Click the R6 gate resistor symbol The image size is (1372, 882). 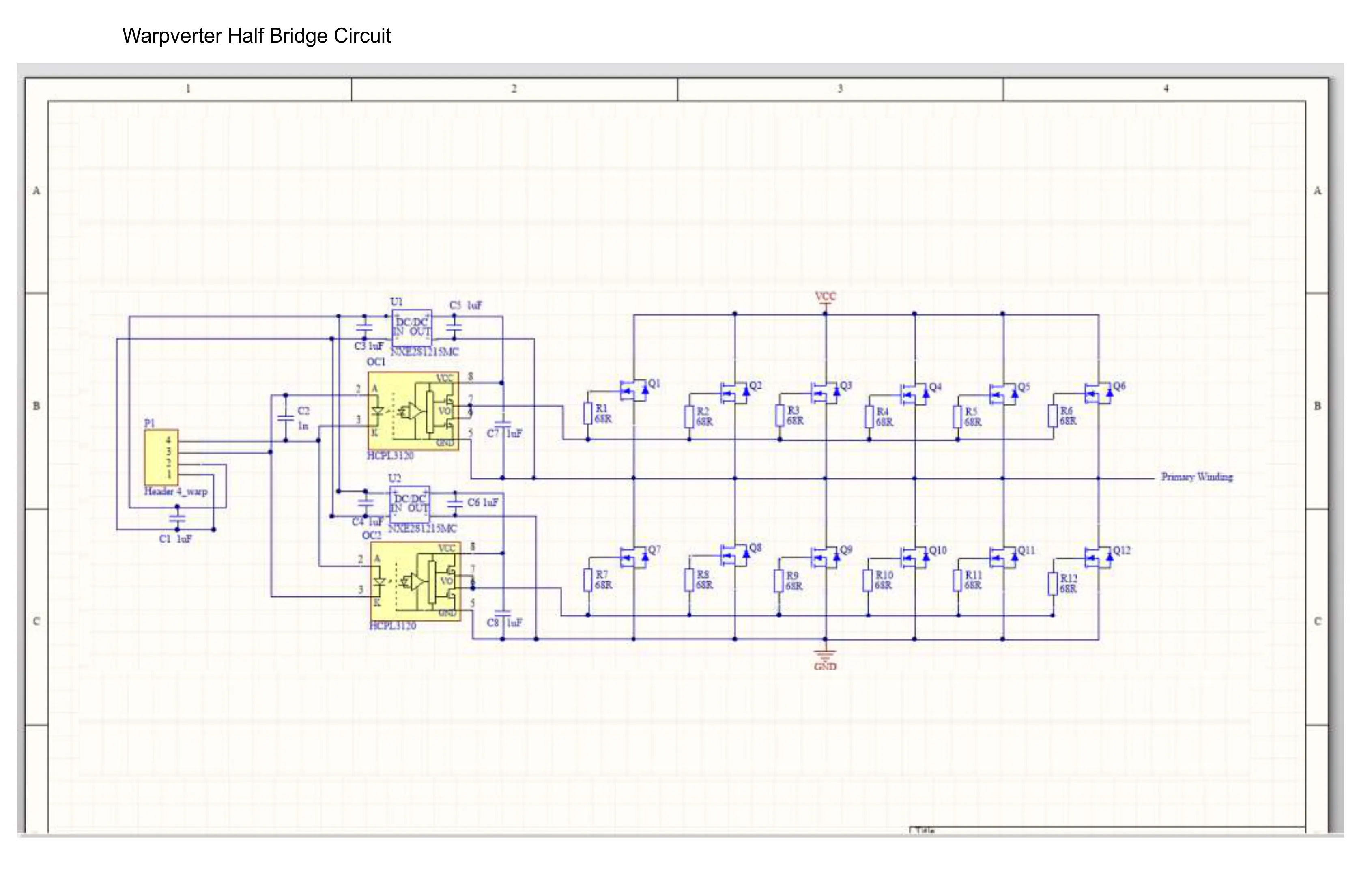1053,416
